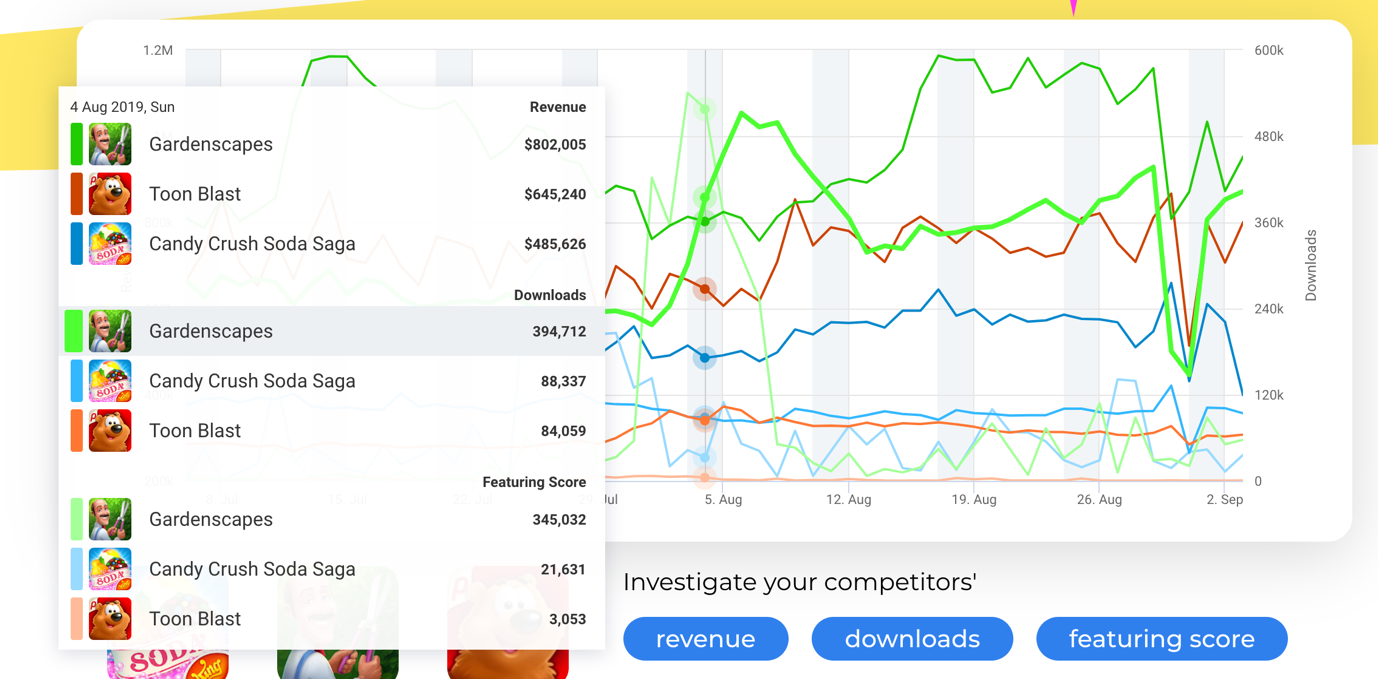
Task: Click the green Gardenscapes revenue color swatch
Action: pos(77,144)
